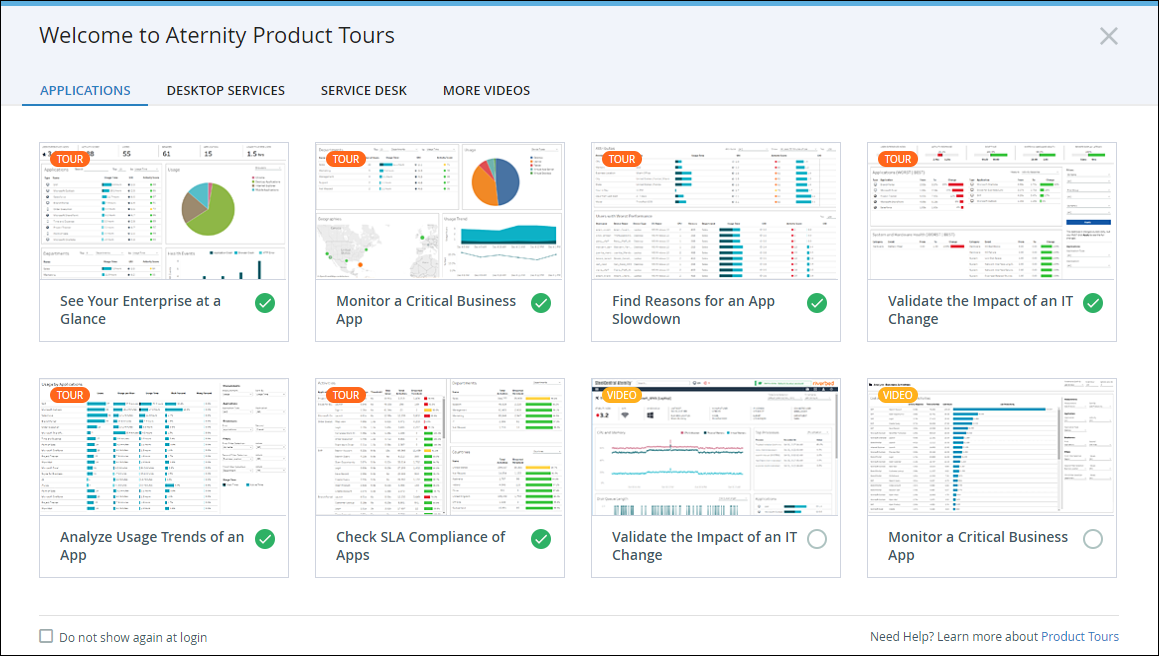
Task: Click the TOUR badge on Find Reasons for an App Slowdown
Action: click(622, 158)
